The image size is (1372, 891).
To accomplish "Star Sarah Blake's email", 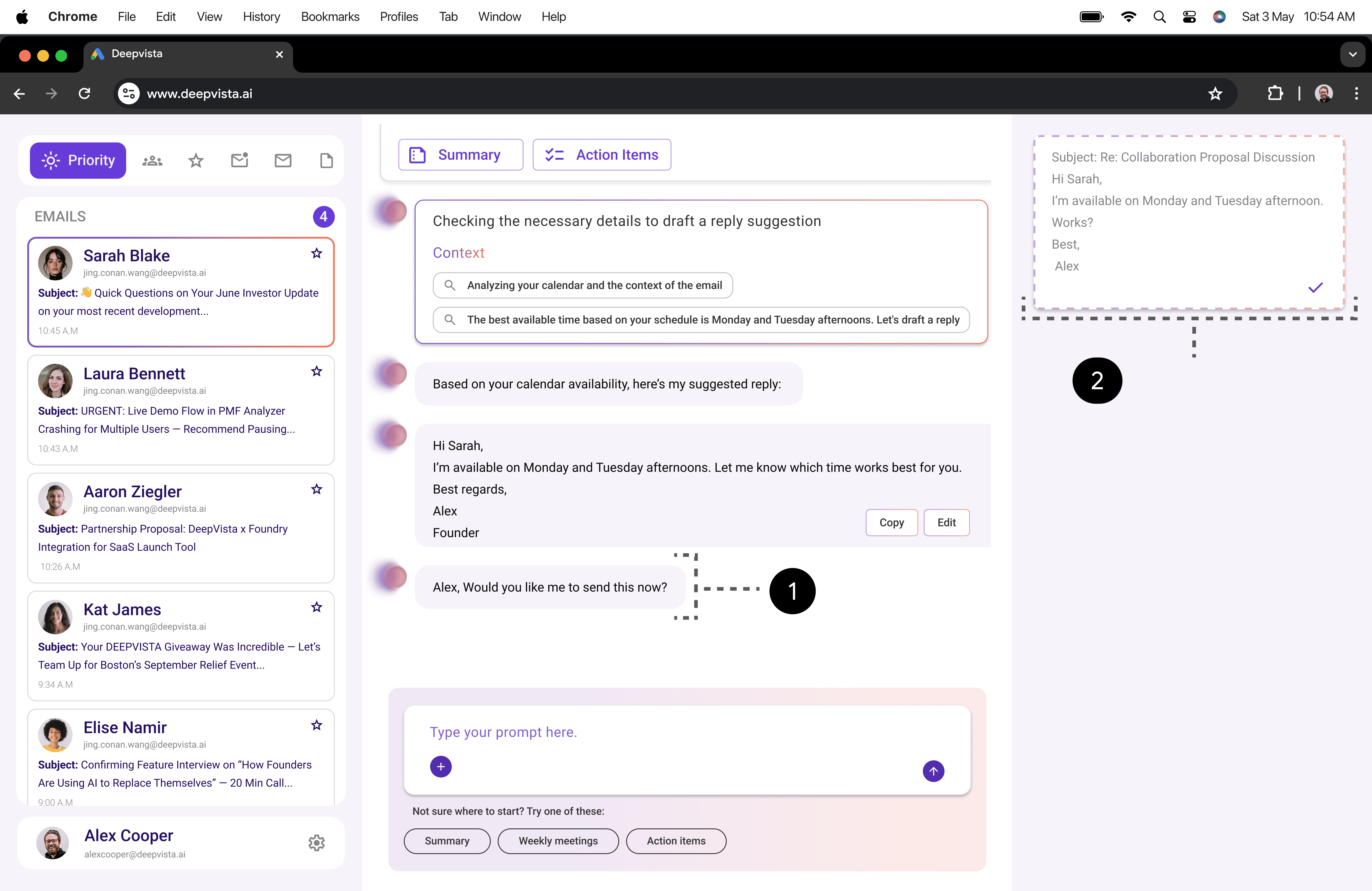I will click(x=316, y=254).
